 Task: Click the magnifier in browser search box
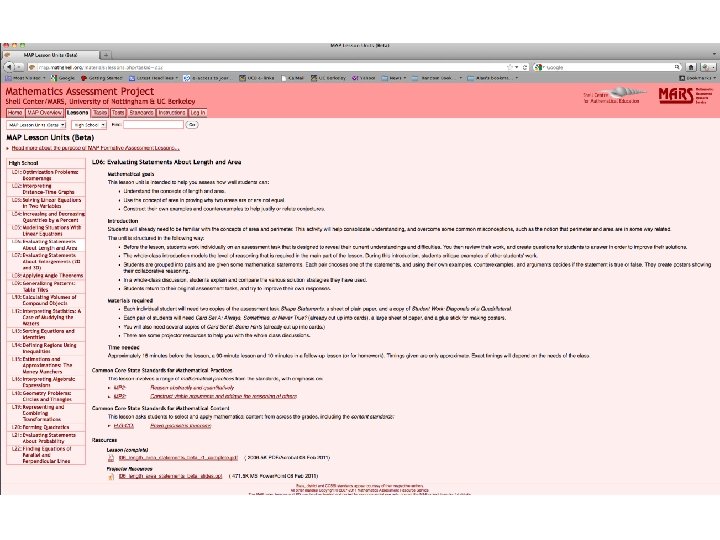coord(677,67)
